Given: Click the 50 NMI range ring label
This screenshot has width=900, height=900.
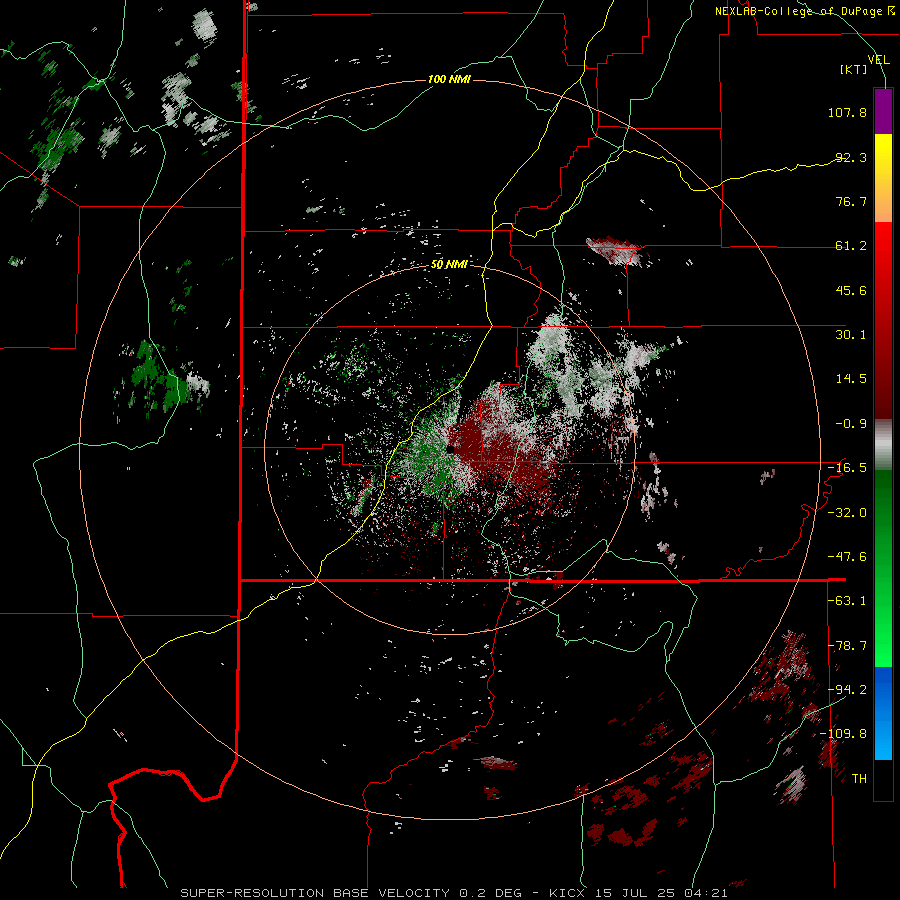Looking at the screenshot, I should point(449,265).
